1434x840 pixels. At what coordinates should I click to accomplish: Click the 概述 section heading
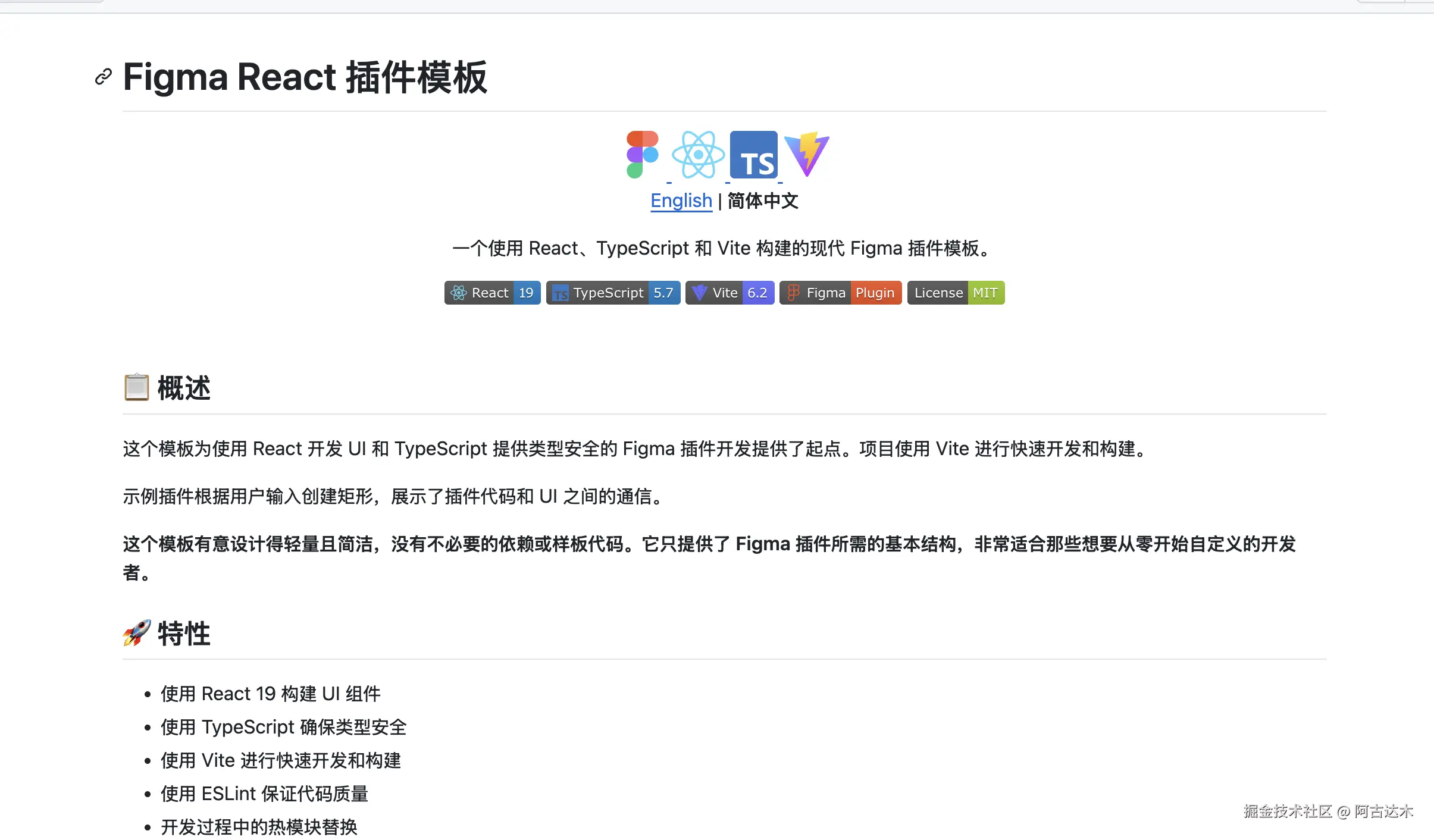tap(184, 388)
